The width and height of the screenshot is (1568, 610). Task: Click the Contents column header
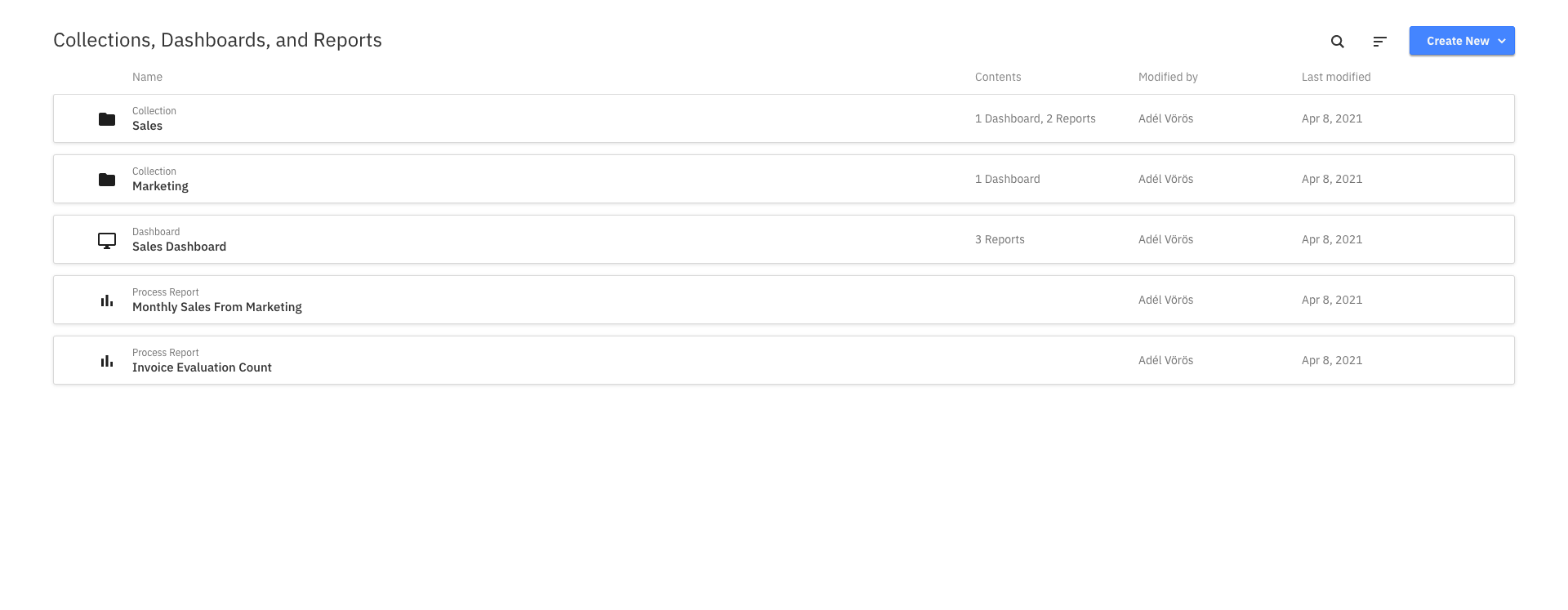coord(998,77)
